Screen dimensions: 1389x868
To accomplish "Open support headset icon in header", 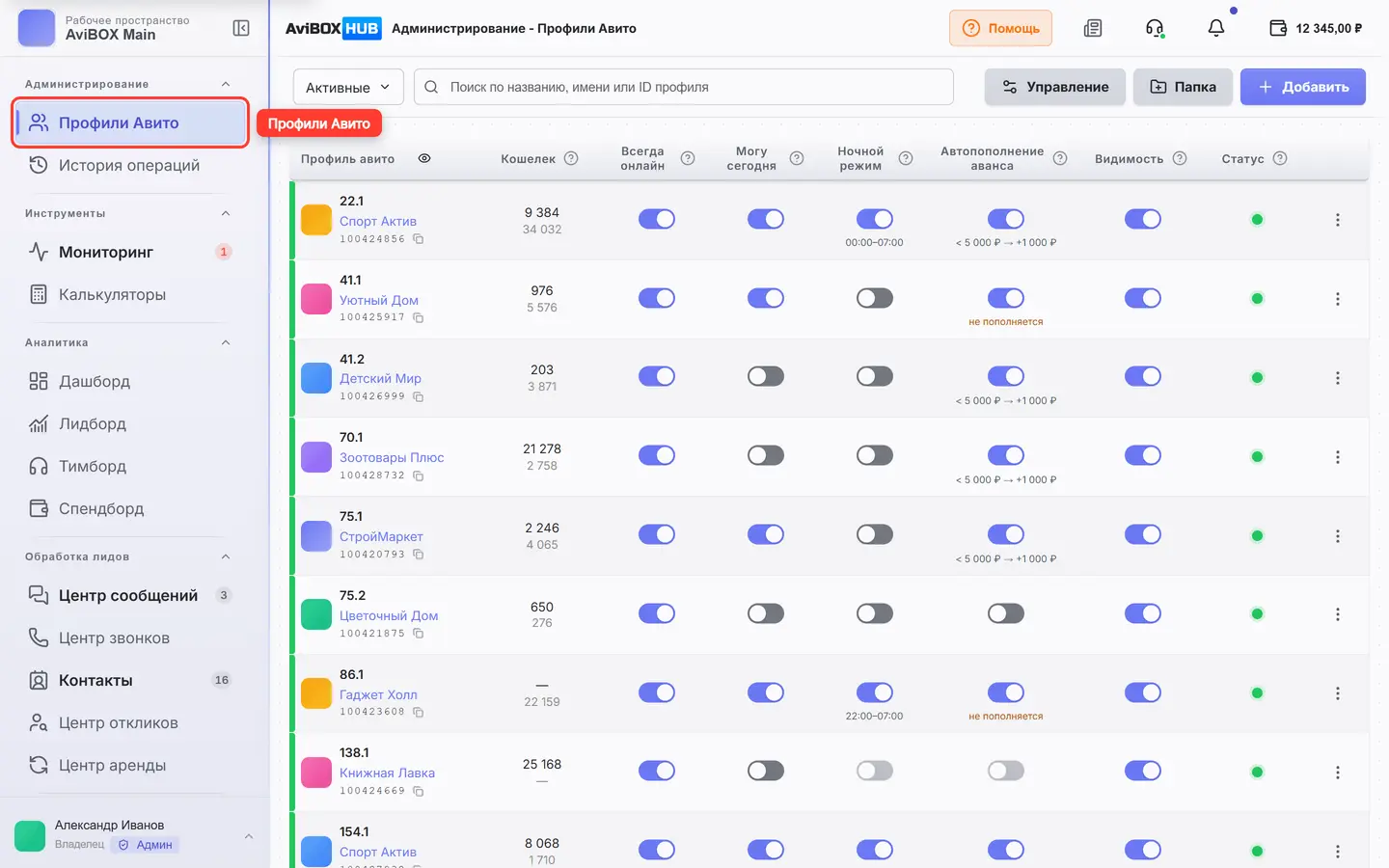I will (x=1155, y=28).
